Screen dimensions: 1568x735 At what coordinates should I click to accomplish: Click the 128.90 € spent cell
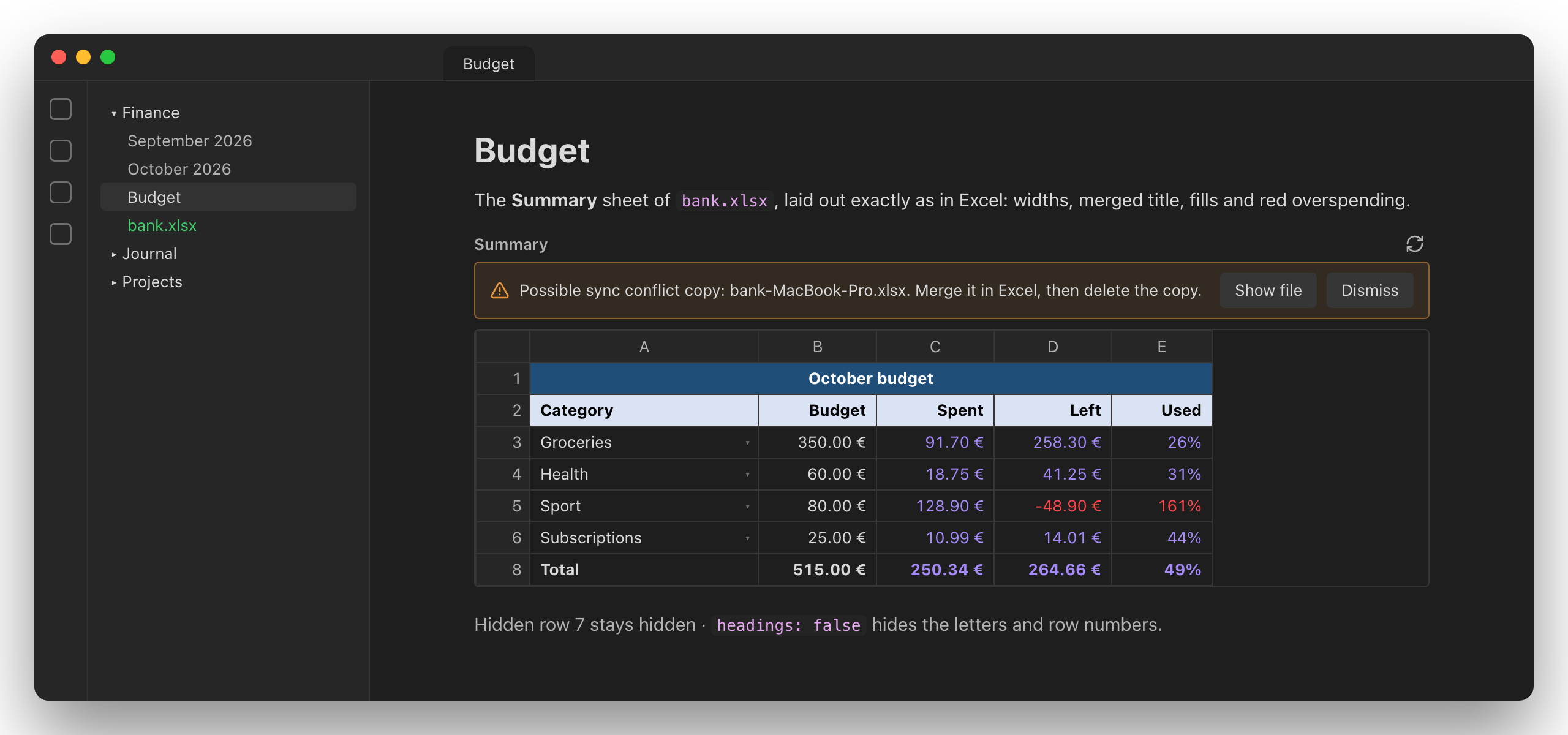[x=935, y=506]
